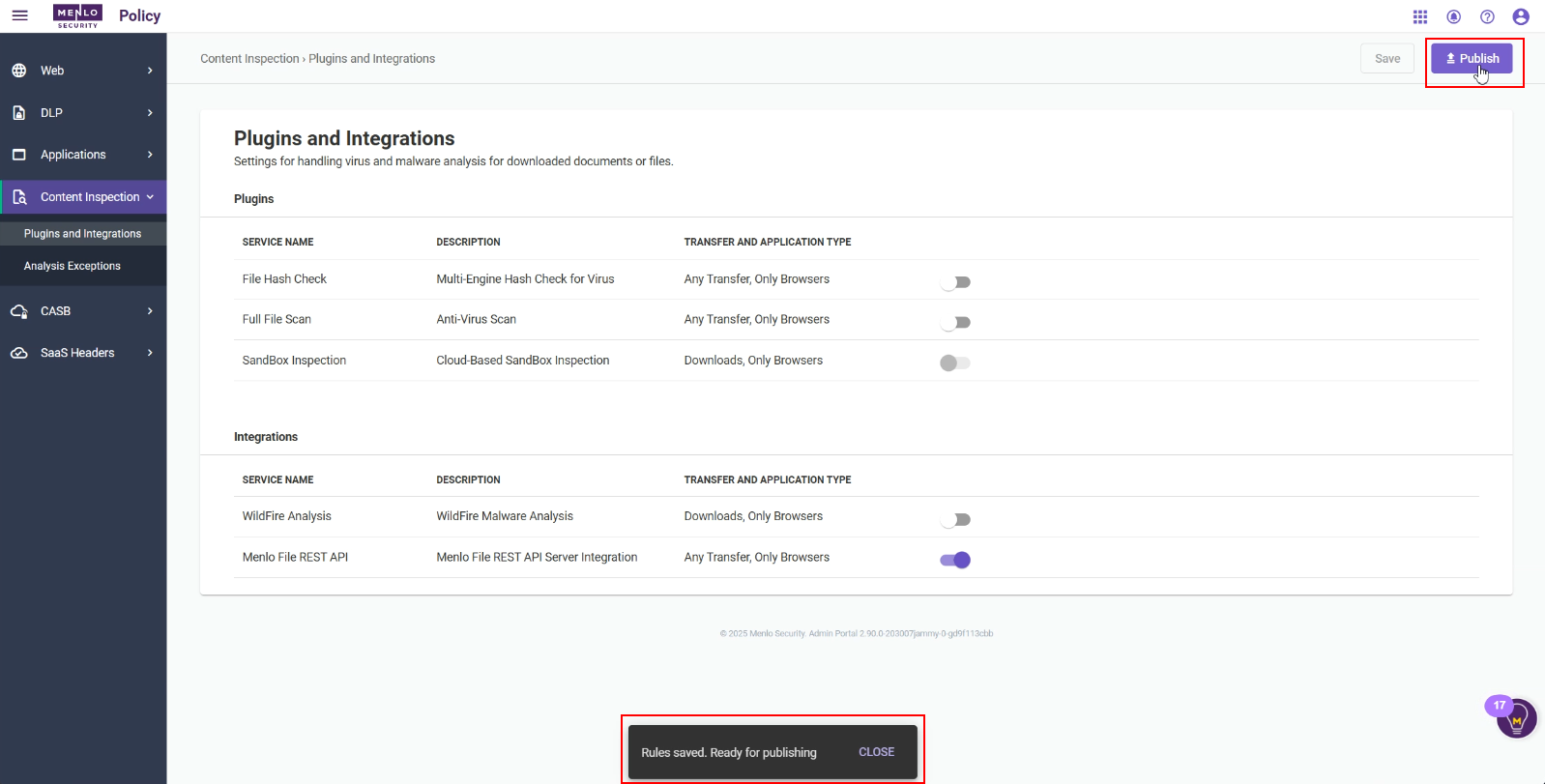This screenshot has width=1545, height=784.
Task: Select Plugins and Integrations submenu item
Action: coord(83,234)
